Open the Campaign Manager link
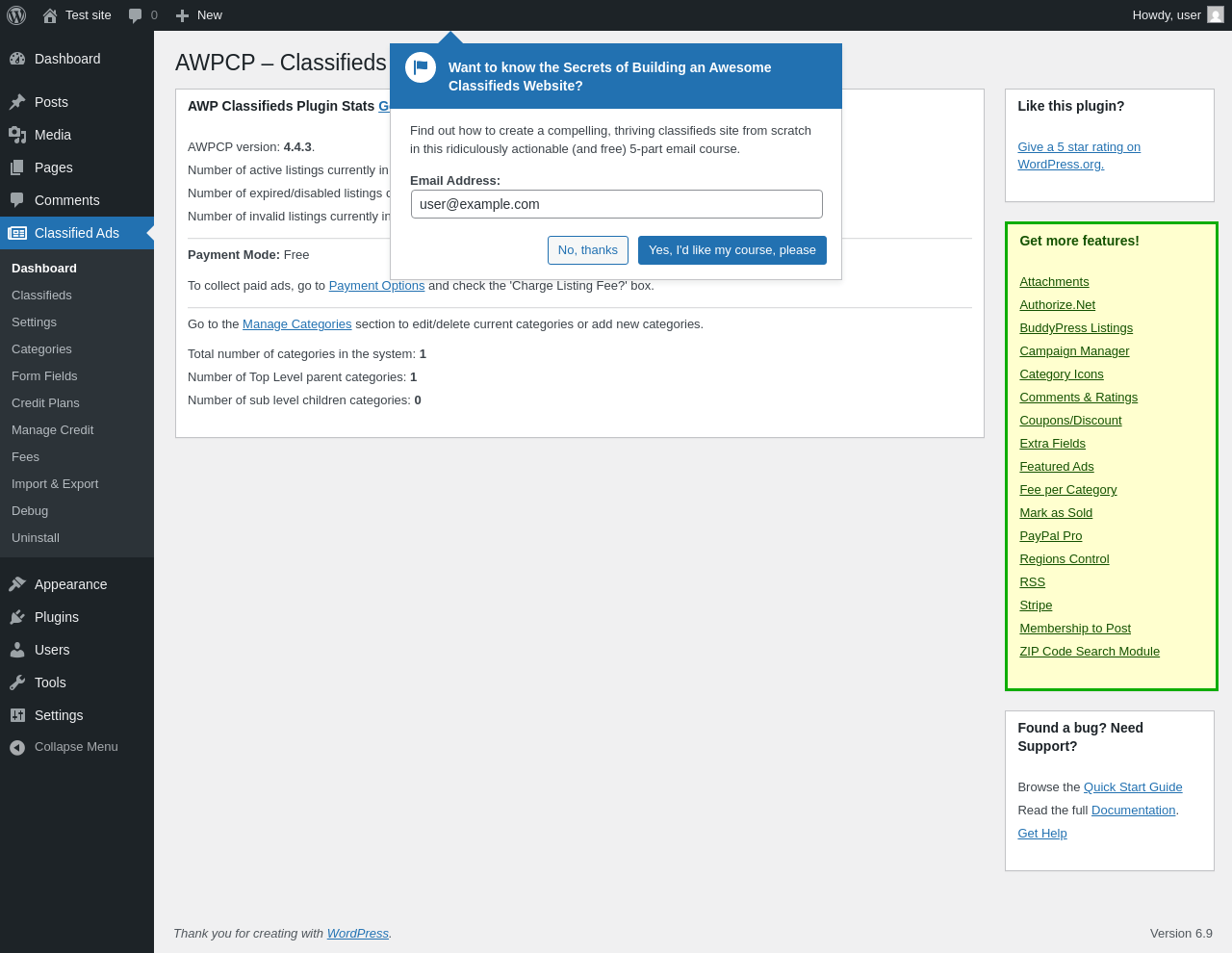The width and height of the screenshot is (1232, 953). tap(1074, 351)
